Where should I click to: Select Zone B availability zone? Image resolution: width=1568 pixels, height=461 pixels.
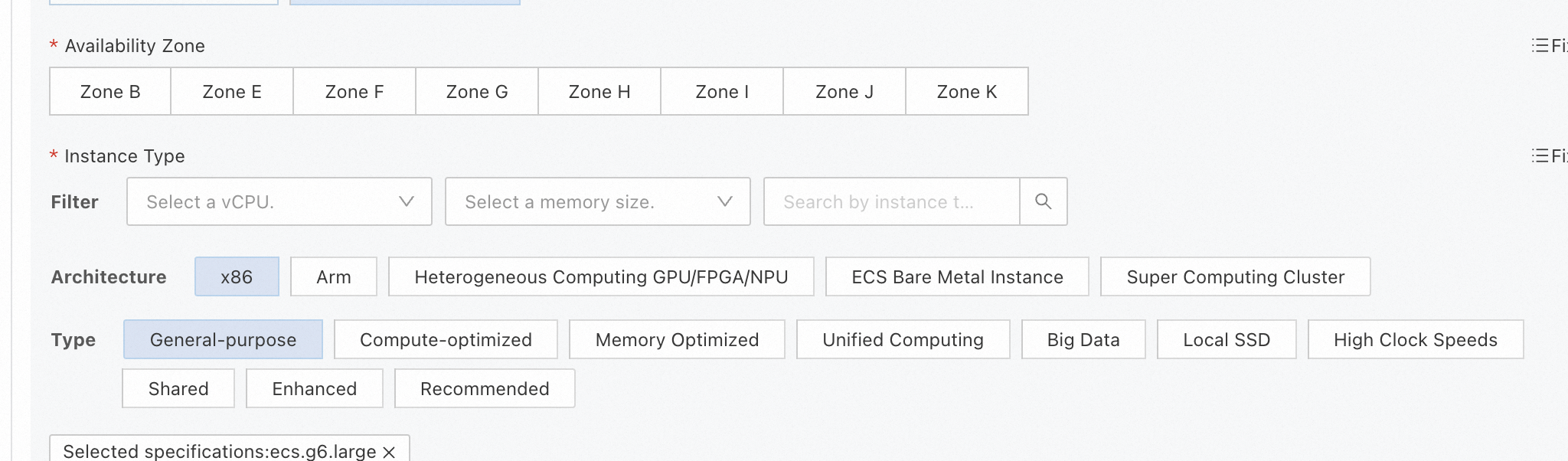click(x=110, y=92)
